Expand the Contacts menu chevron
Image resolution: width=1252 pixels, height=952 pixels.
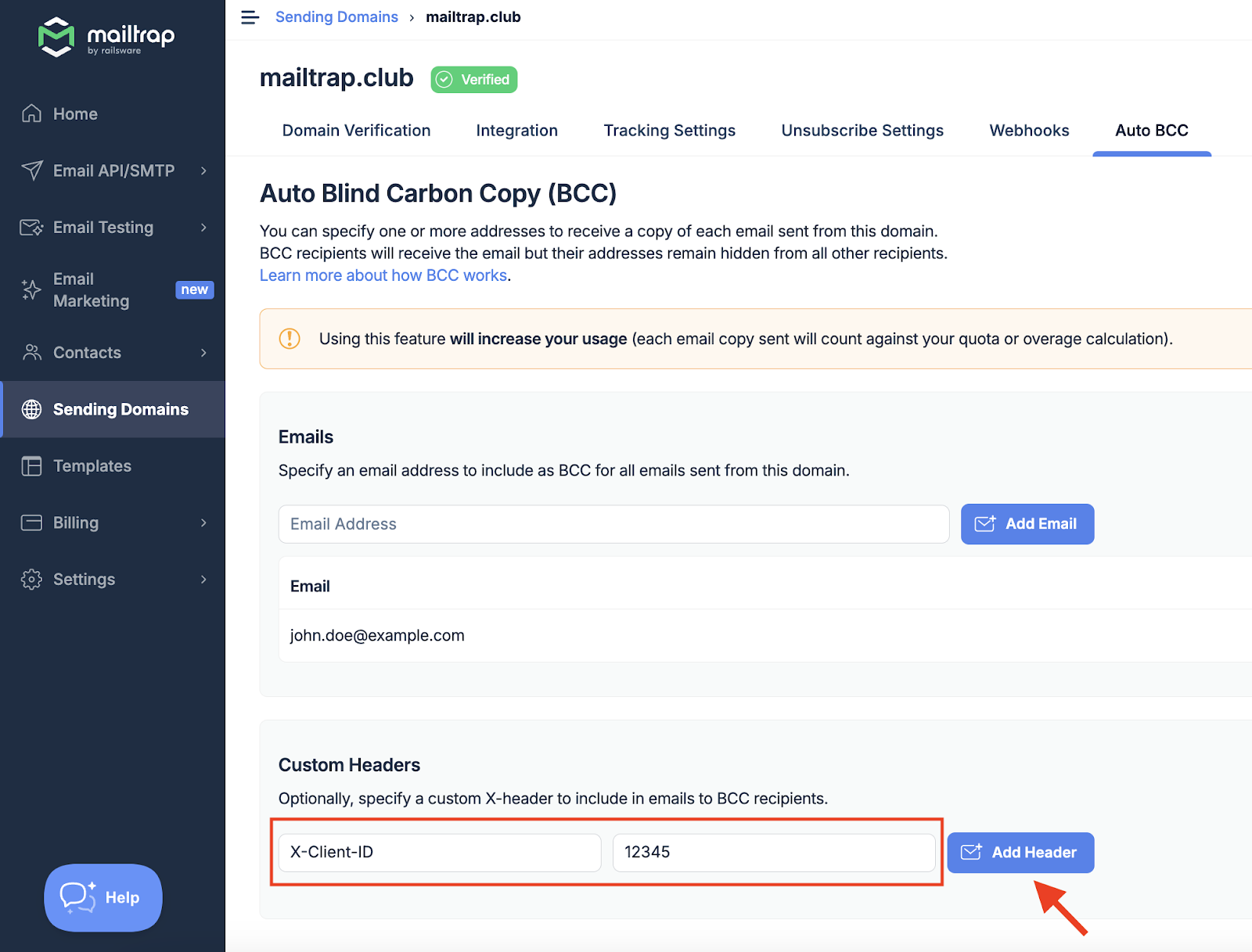(203, 352)
